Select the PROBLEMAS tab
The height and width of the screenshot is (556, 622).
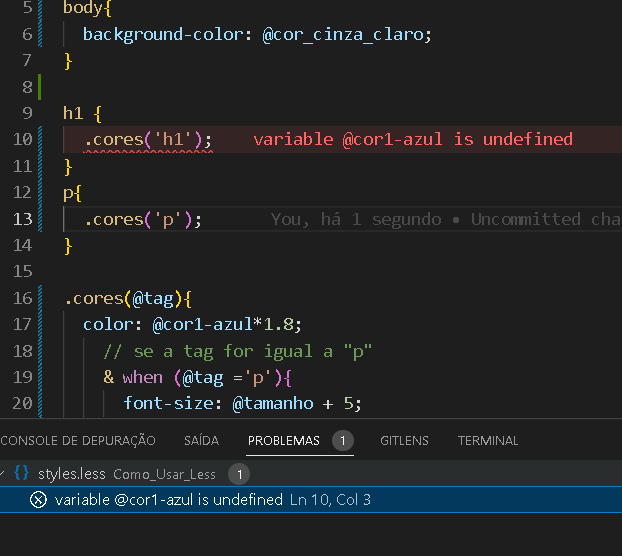284,441
